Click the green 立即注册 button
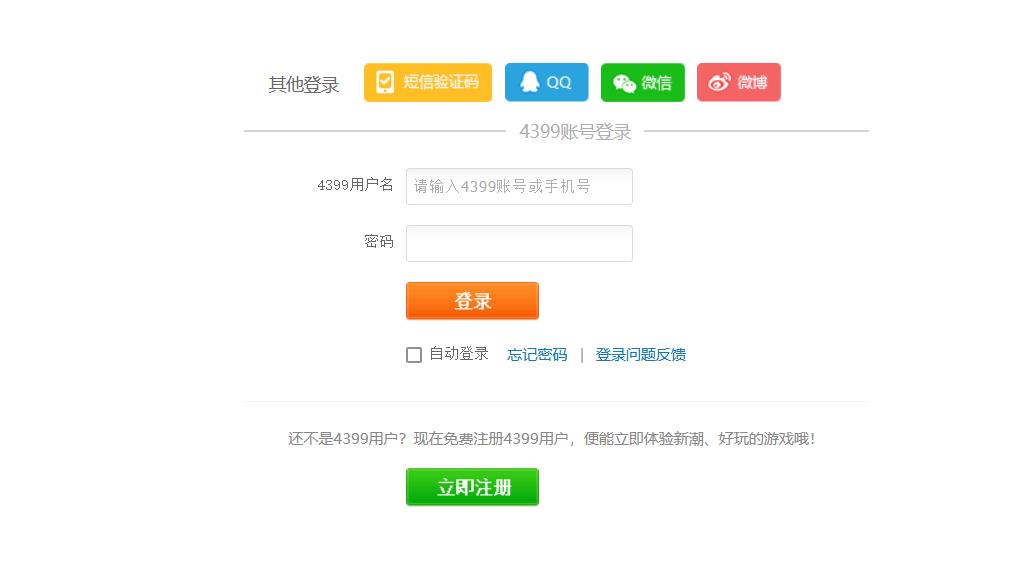1013x561 pixels. (x=472, y=487)
